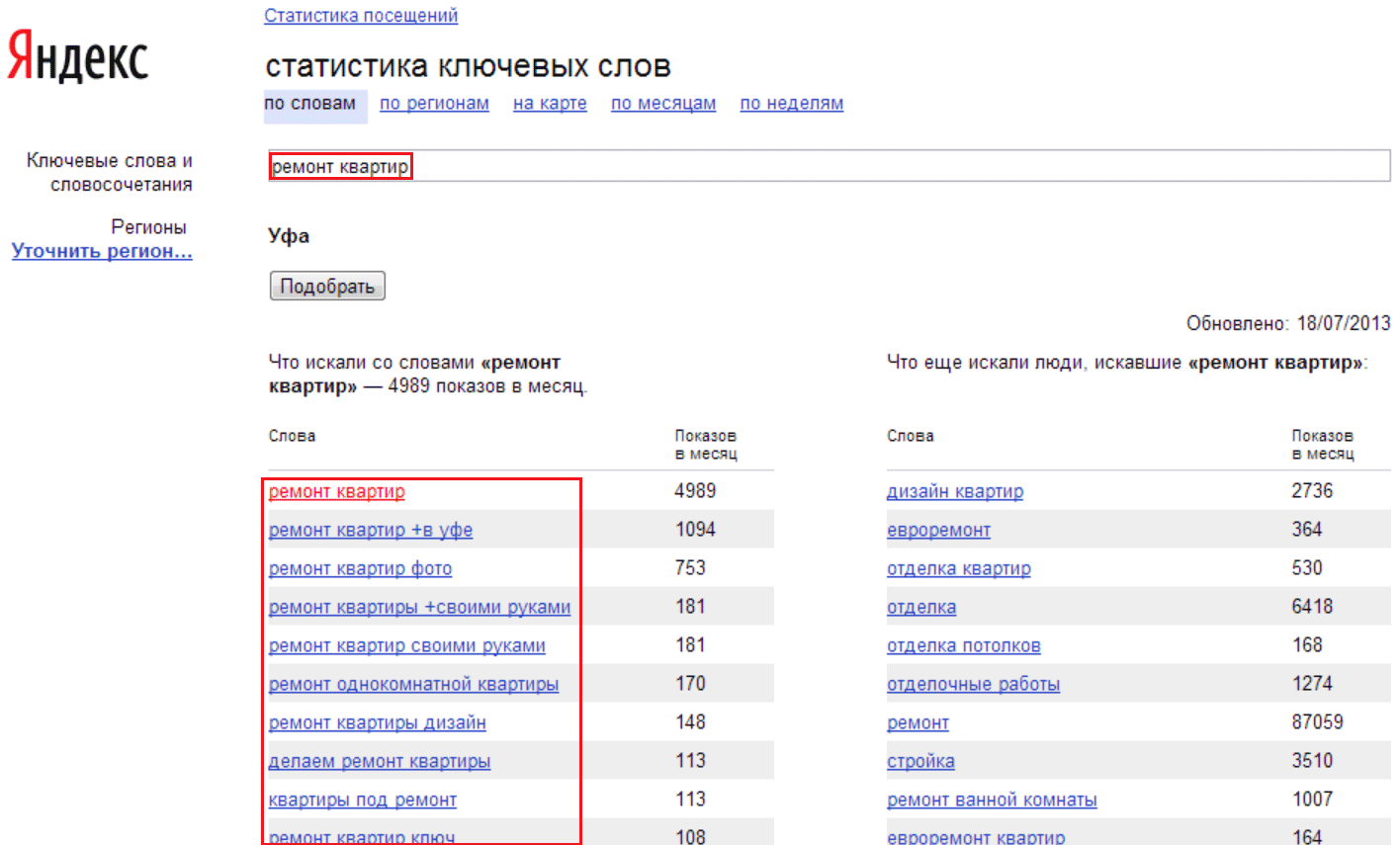Select the 3510 impressions value
Screen dimensions: 1400x845
[1312, 761]
